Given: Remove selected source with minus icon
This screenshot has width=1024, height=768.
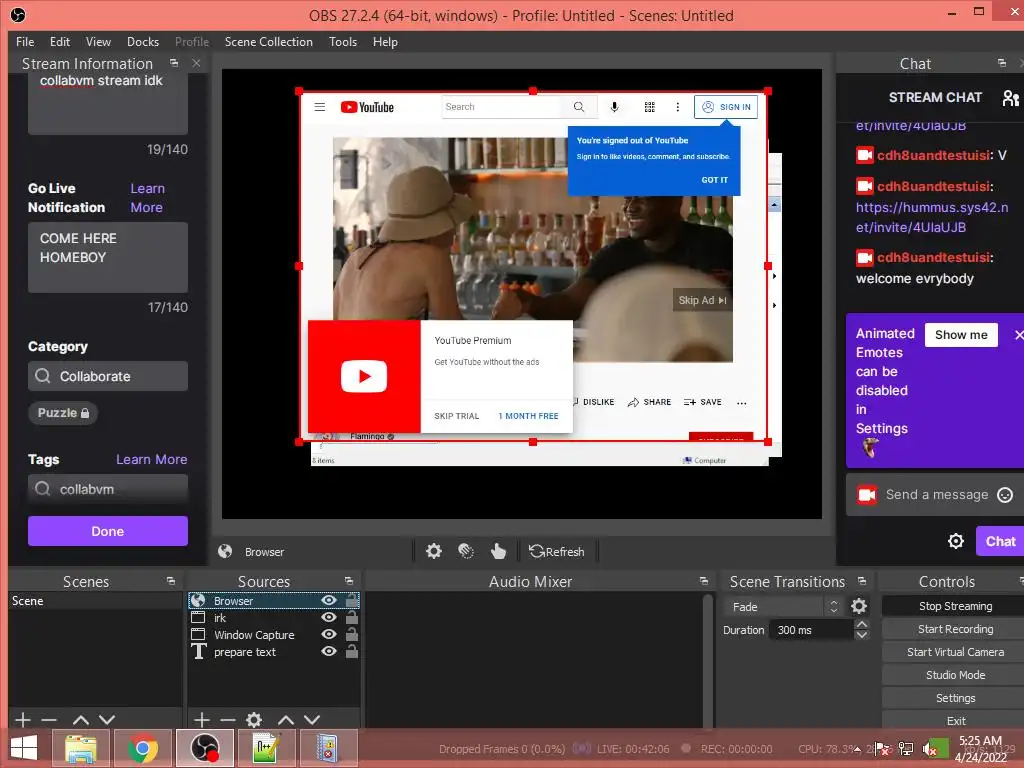Looking at the screenshot, I should coord(228,720).
